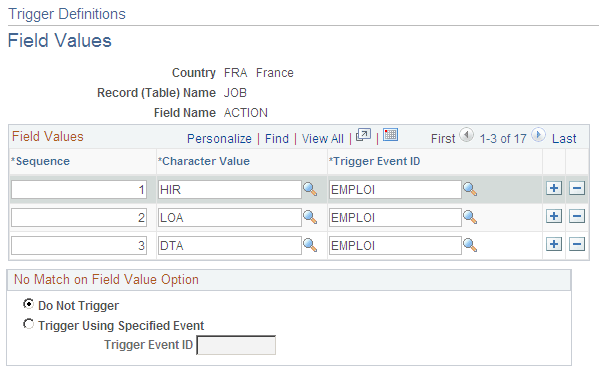Select the Do Not Trigger option
This screenshot has width=599, height=374.
pos(28,304)
